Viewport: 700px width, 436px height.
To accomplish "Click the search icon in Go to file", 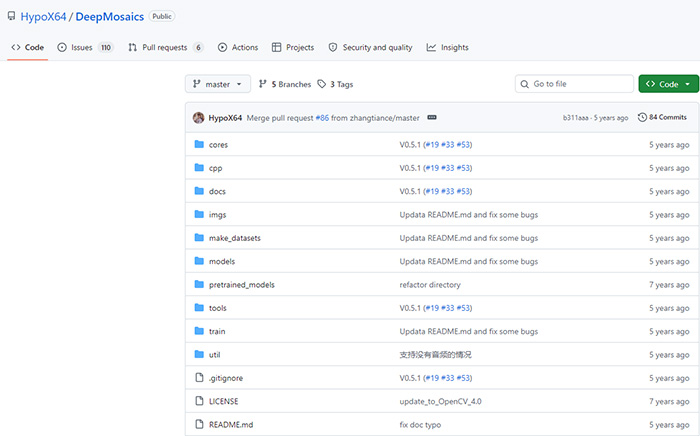I will tap(525, 84).
